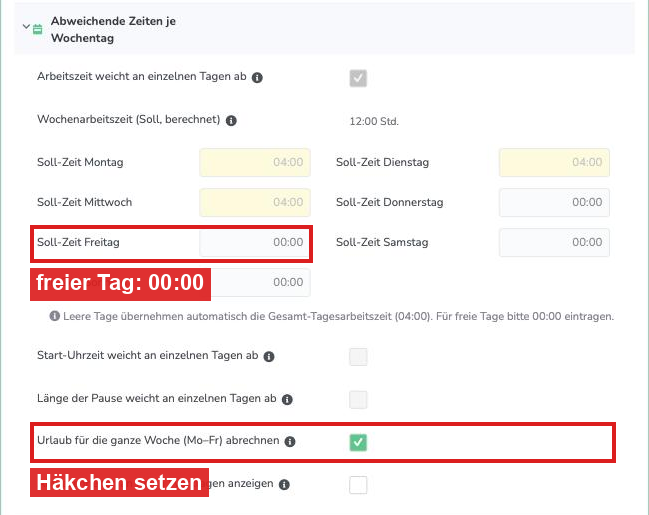Enable Start-Uhrzeit weicht an einzelnen Tagen ab
649x515 pixels.
point(358,357)
